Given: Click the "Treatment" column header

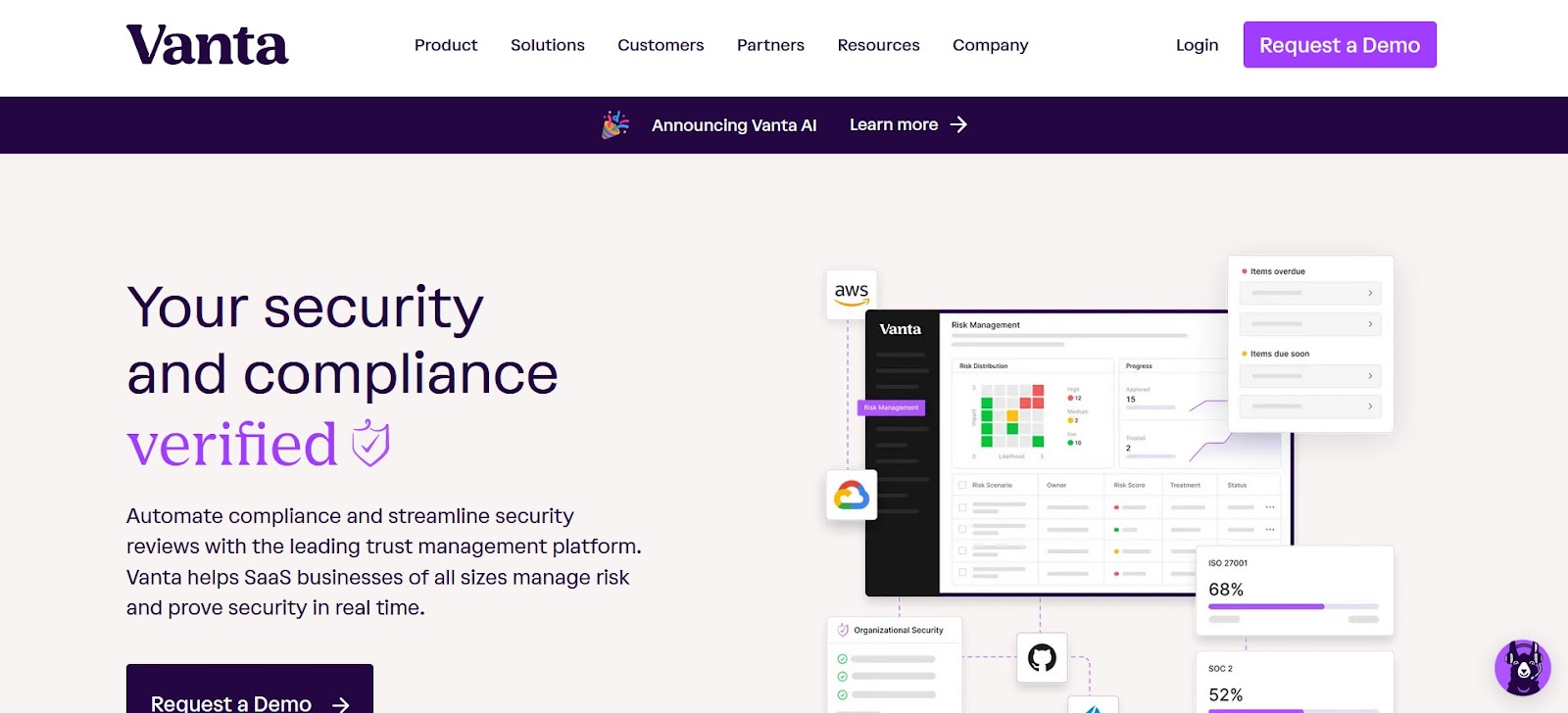Looking at the screenshot, I should pos(1185,485).
